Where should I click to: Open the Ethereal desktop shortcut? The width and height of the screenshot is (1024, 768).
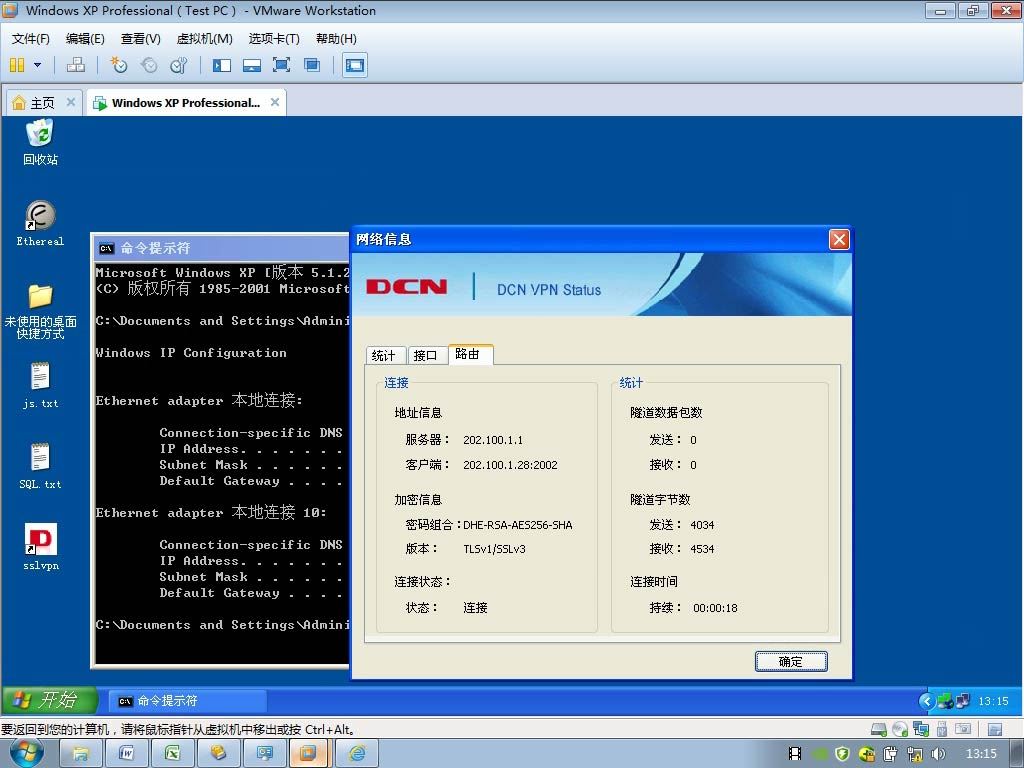pos(40,224)
